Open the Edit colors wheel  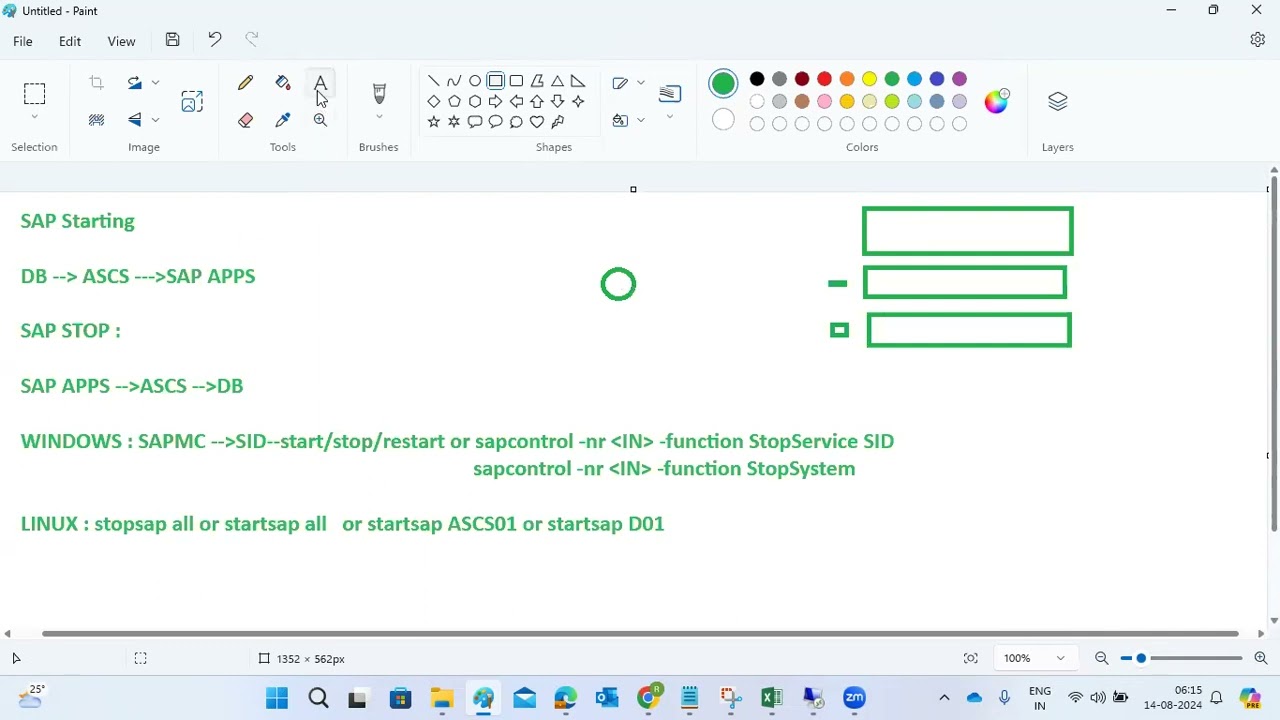point(996,101)
